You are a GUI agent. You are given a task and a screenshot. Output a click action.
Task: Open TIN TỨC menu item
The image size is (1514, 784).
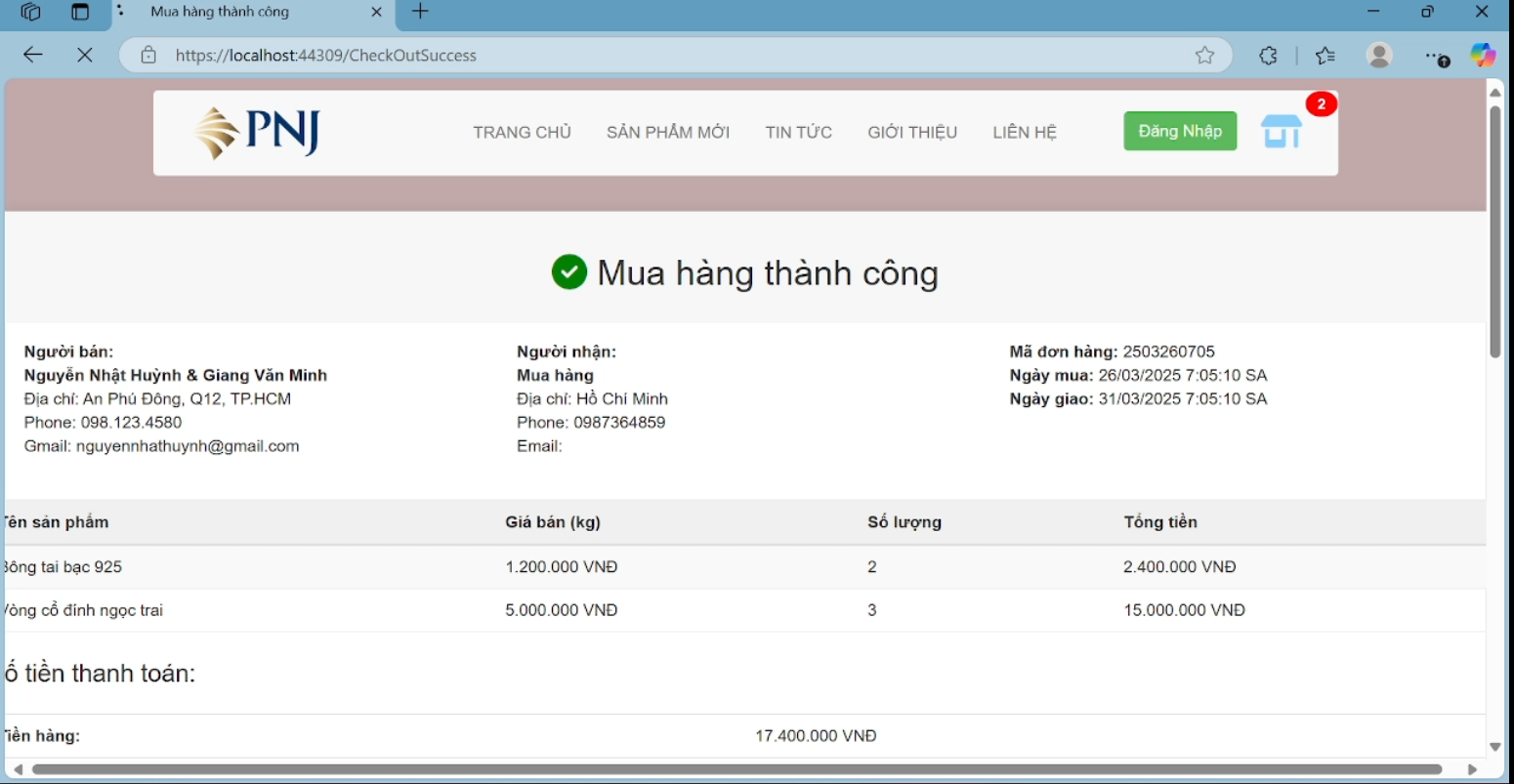[x=799, y=133]
